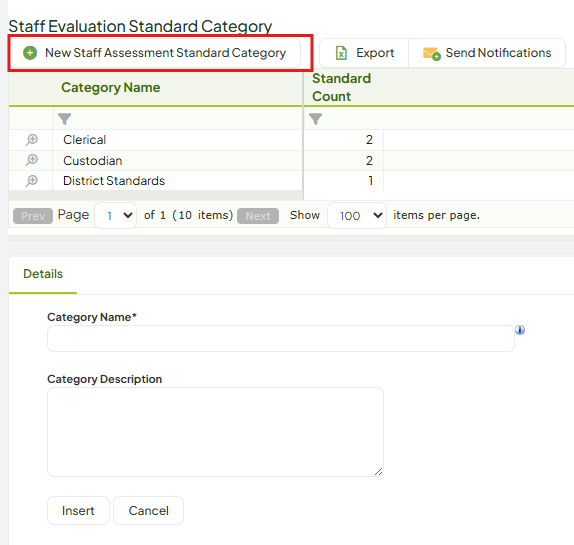Open filter icon under Category Name column
The image size is (574, 545).
click(x=64, y=119)
